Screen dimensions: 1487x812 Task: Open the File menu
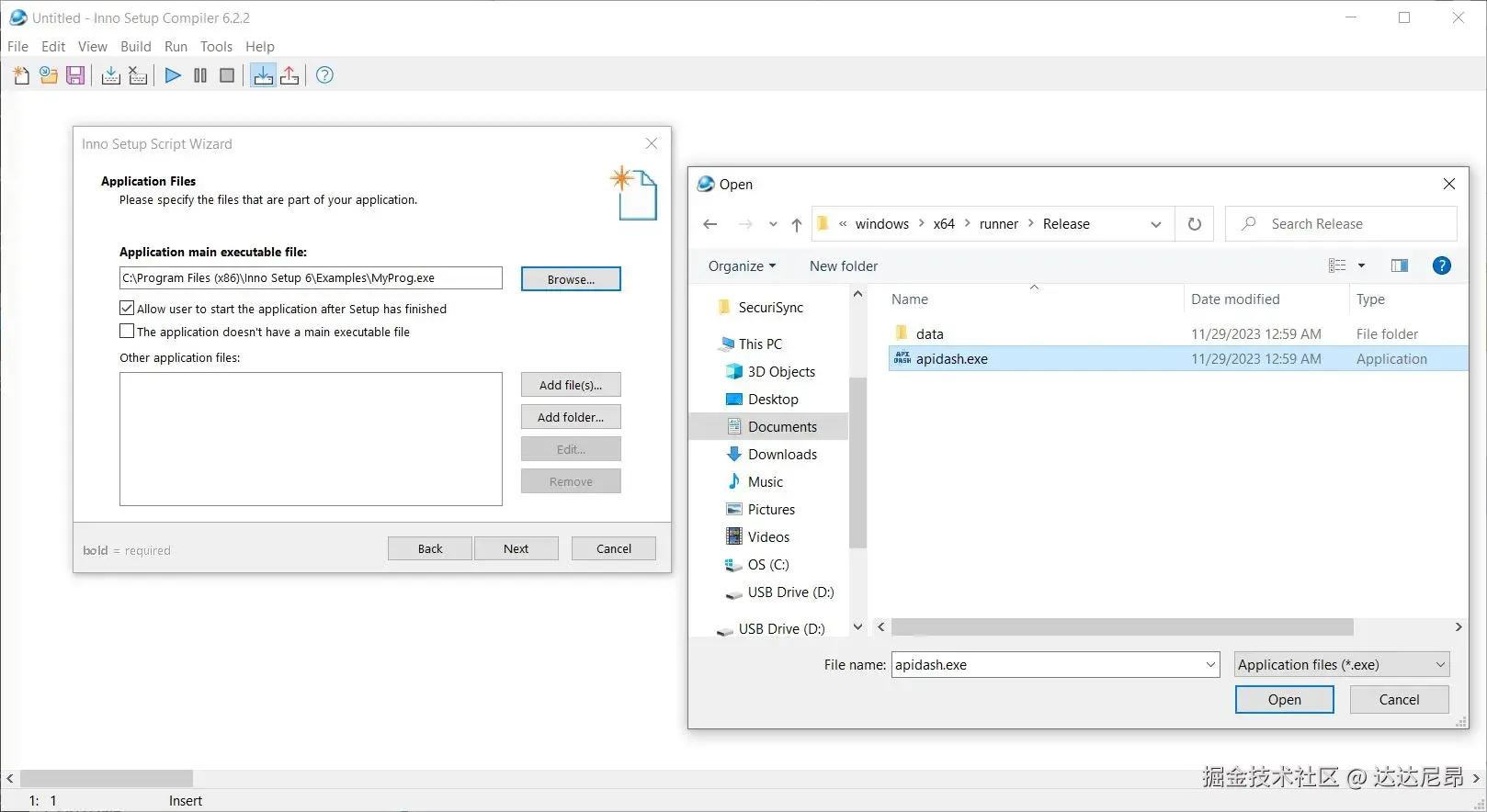[17, 46]
